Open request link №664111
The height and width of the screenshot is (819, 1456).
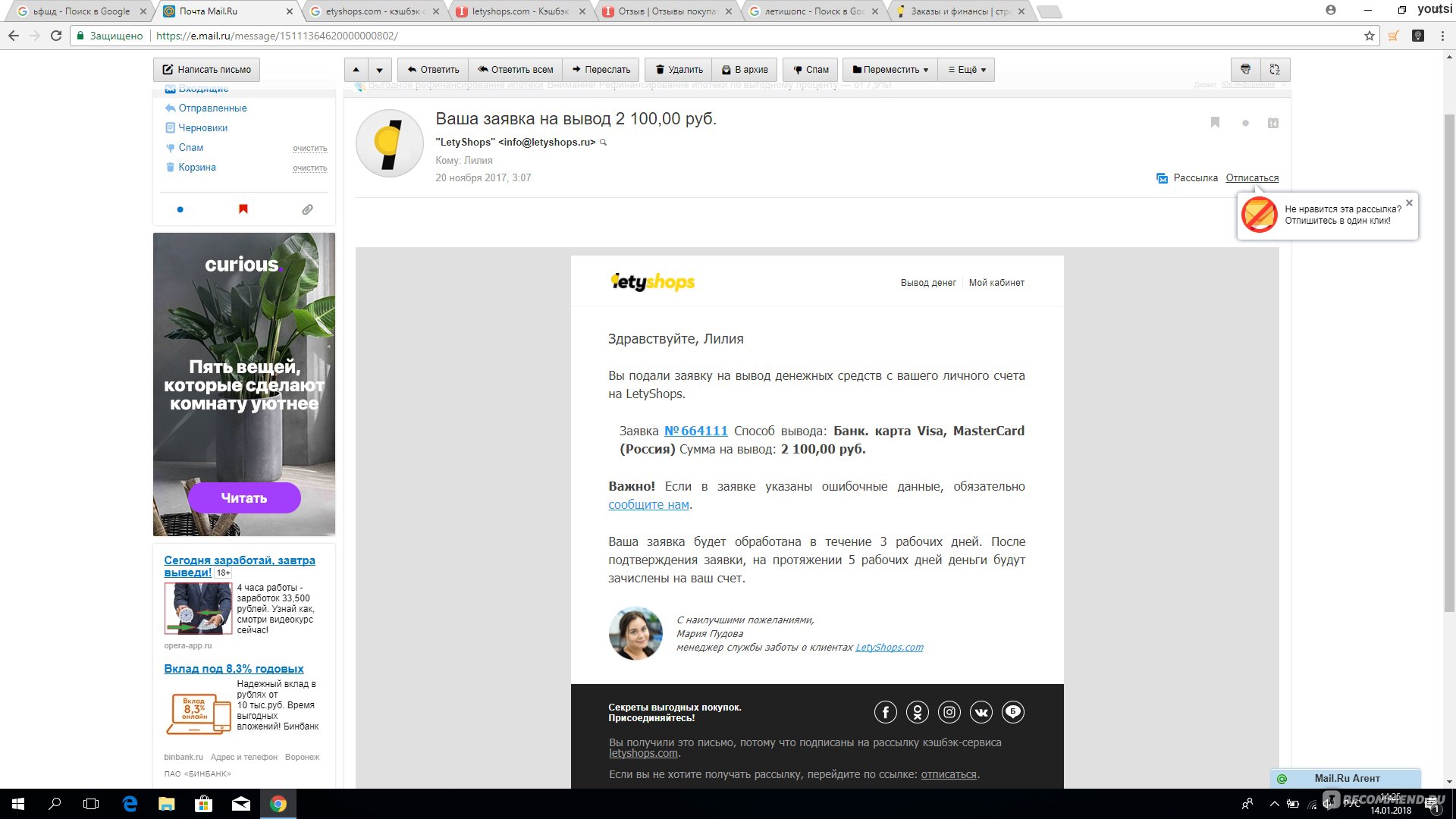point(696,431)
